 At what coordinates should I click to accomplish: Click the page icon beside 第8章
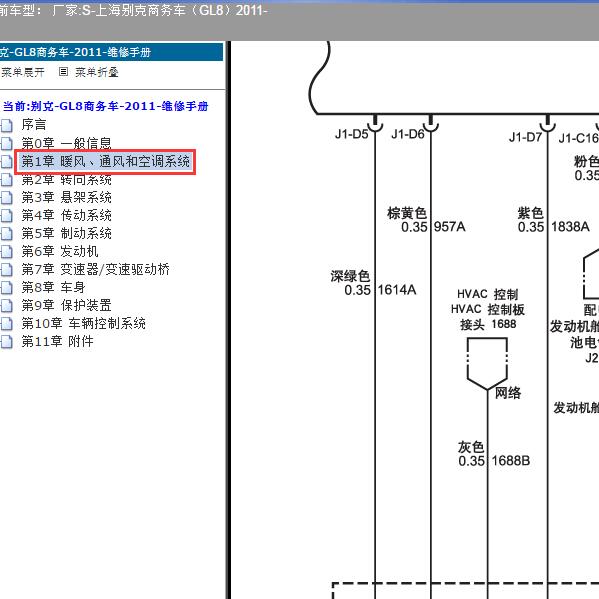[6, 287]
